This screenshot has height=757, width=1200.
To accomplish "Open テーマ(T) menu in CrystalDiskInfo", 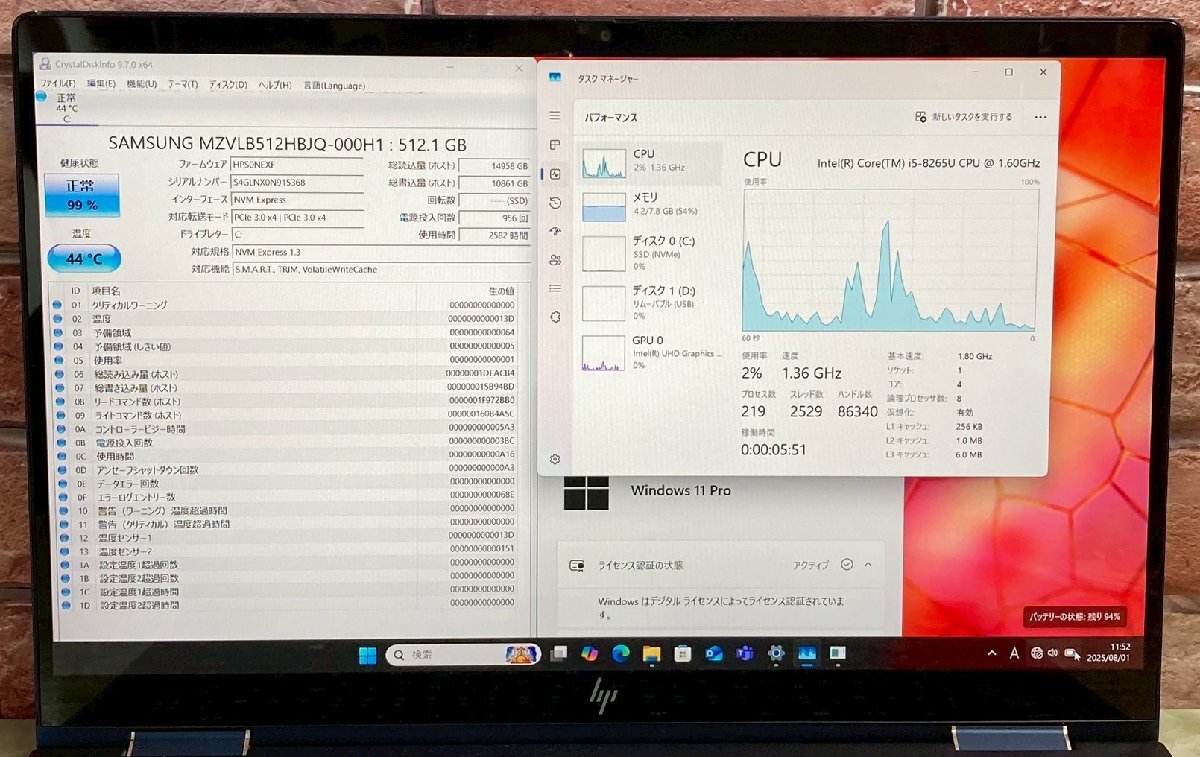I will click(x=182, y=84).
